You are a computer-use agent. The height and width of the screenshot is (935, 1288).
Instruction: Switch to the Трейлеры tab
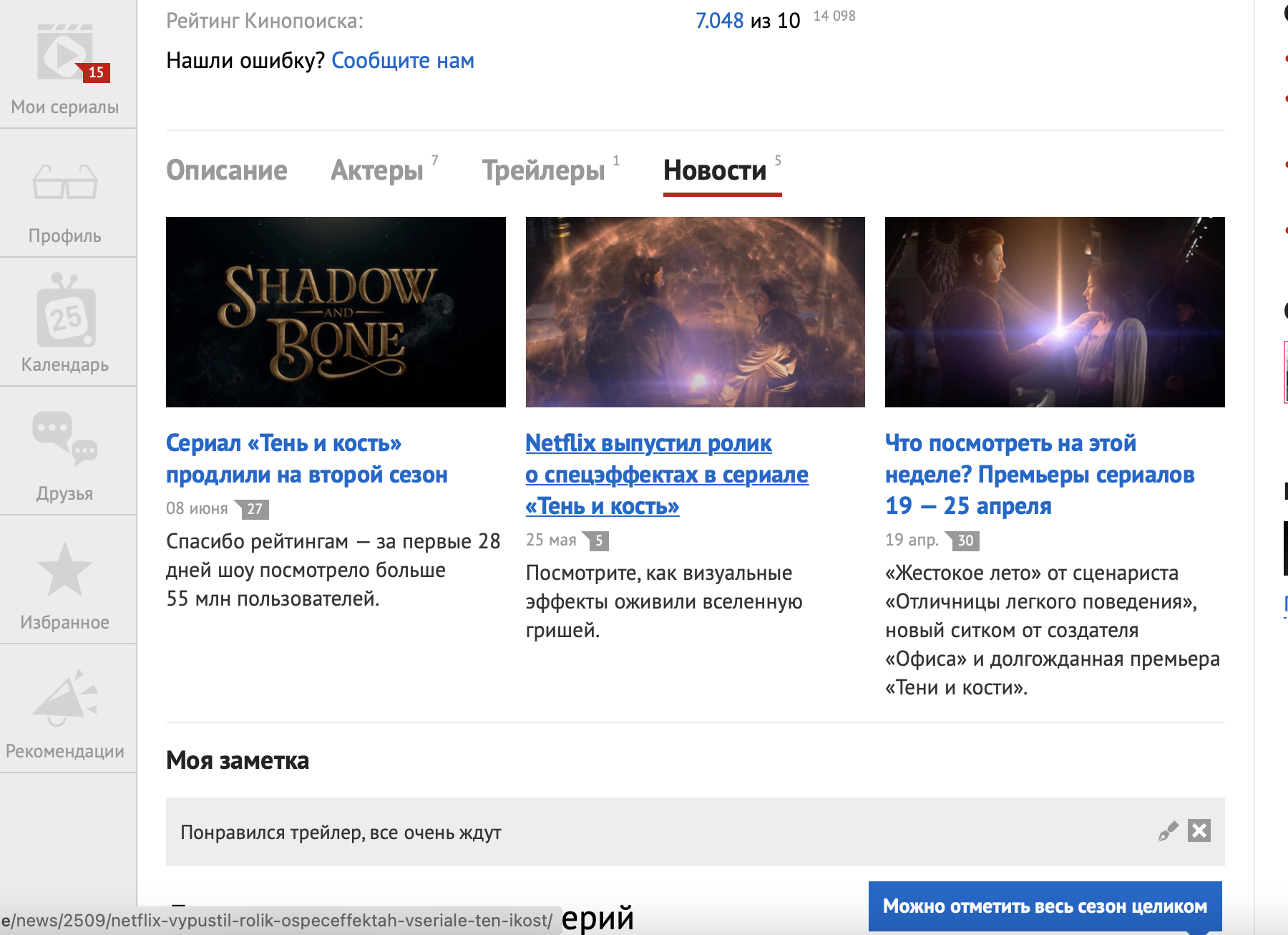pyautogui.click(x=544, y=170)
